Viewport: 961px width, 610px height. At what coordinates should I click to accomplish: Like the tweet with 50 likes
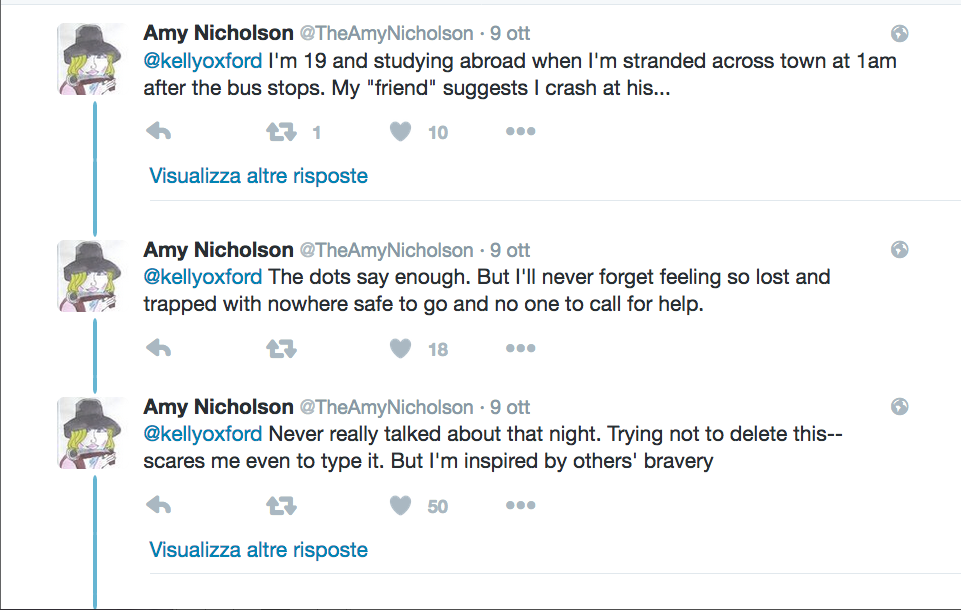[x=401, y=506]
